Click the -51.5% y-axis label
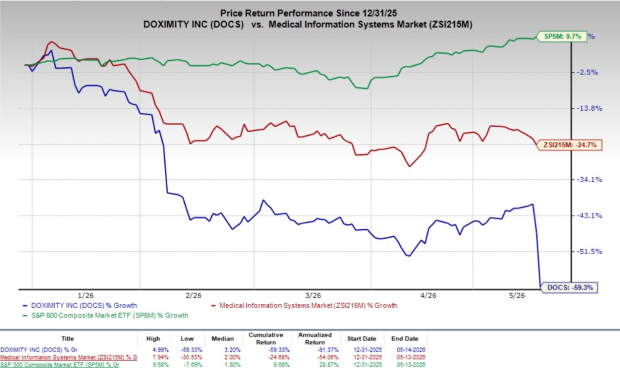This screenshot has height=368, width=620. click(589, 251)
